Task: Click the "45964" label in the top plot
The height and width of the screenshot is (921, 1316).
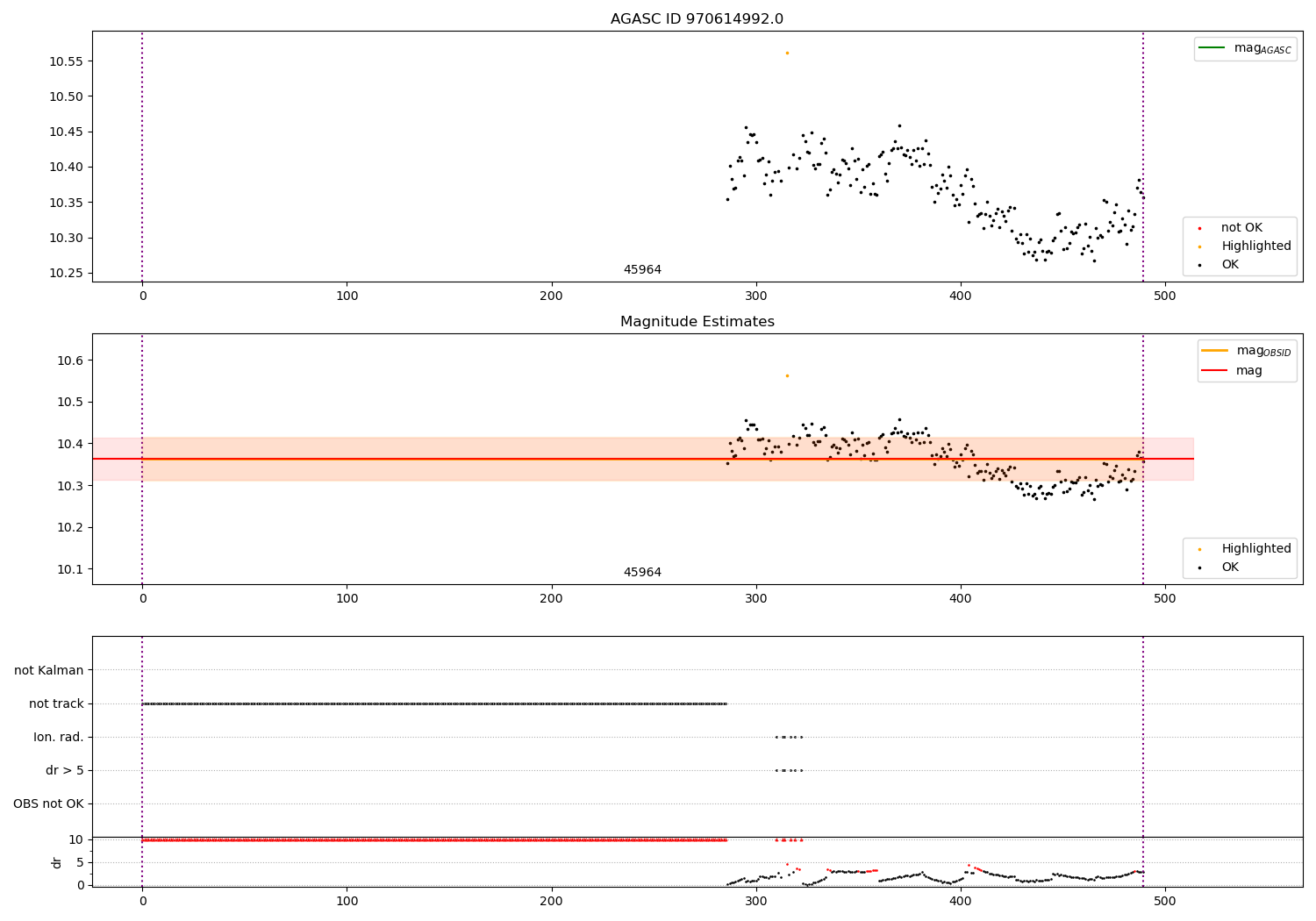Action: [642, 270]
